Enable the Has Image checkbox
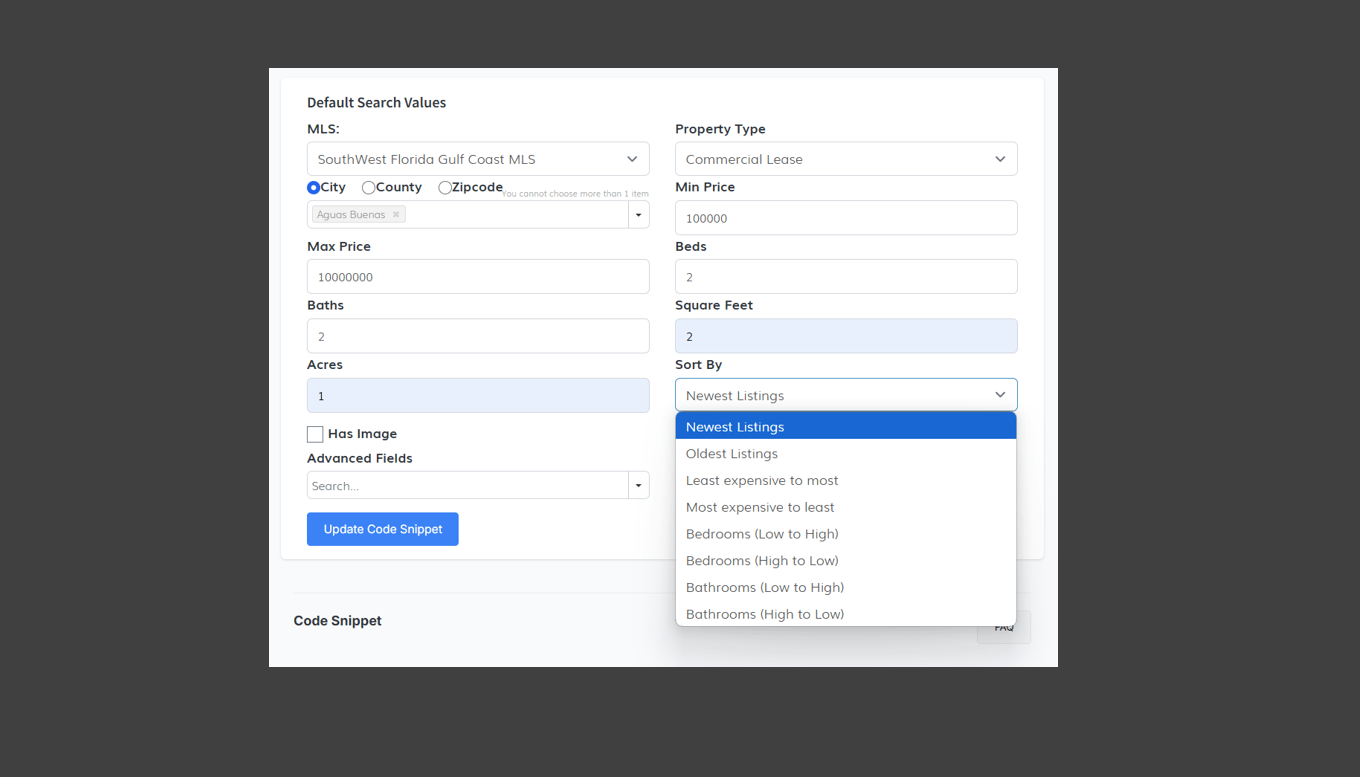 (315, 434)
